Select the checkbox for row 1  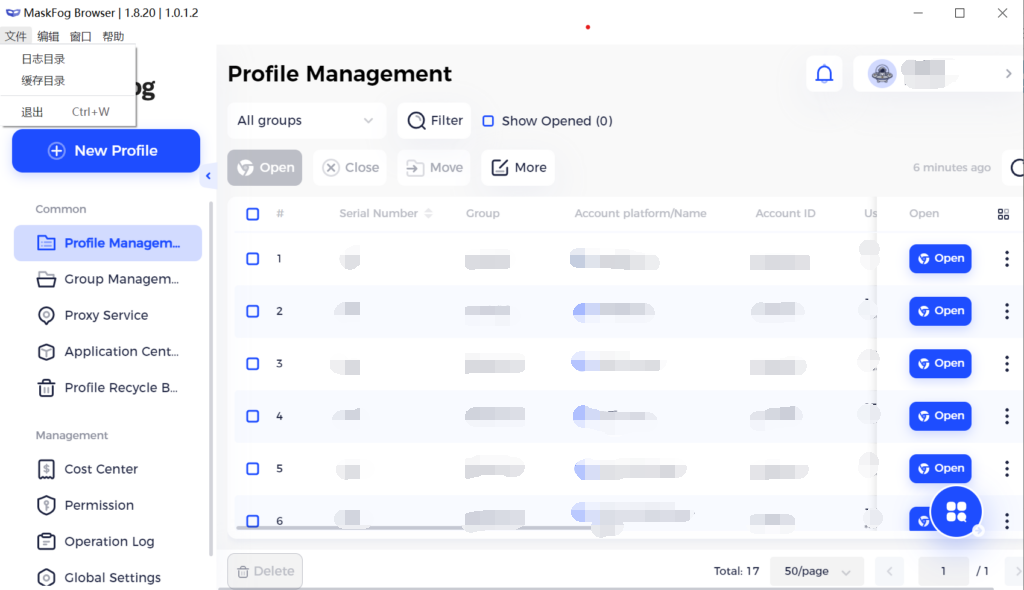(x=253, y=259)
